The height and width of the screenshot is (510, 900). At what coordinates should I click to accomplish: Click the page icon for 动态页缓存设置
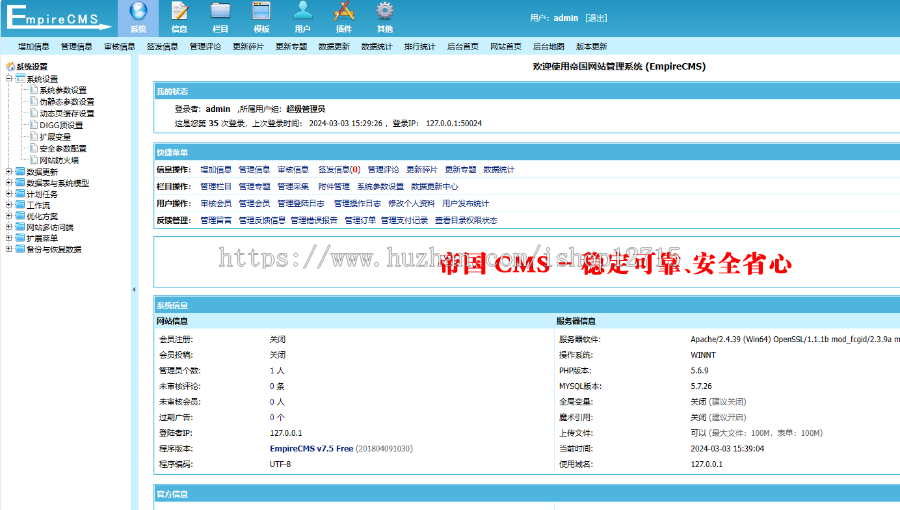[34, 113]
